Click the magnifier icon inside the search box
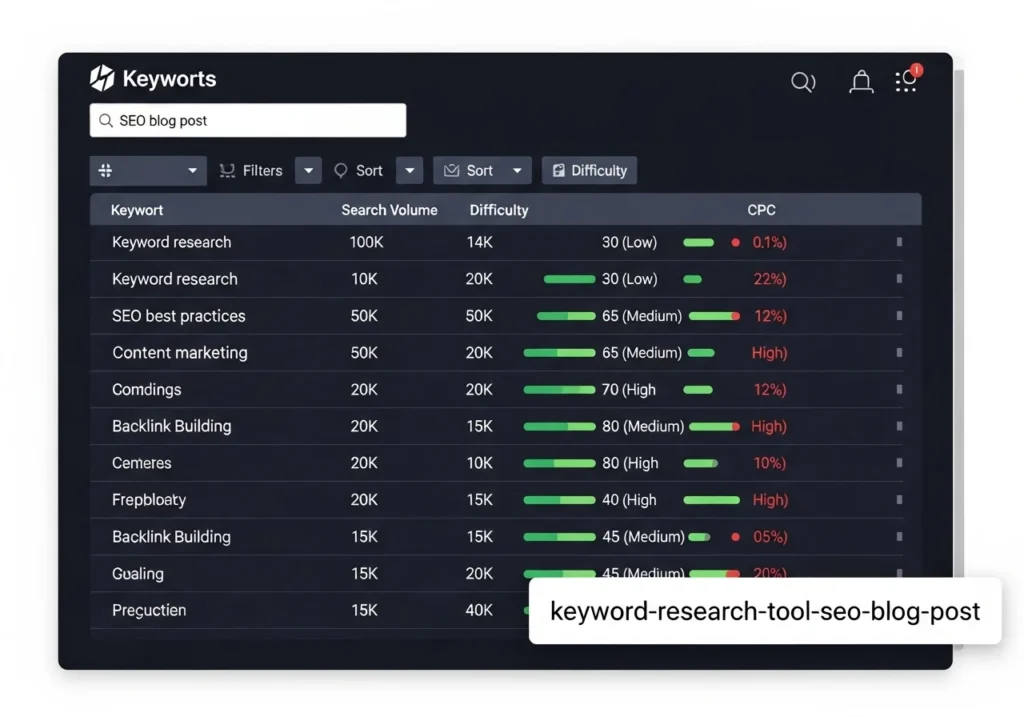 tap(105, 121)
